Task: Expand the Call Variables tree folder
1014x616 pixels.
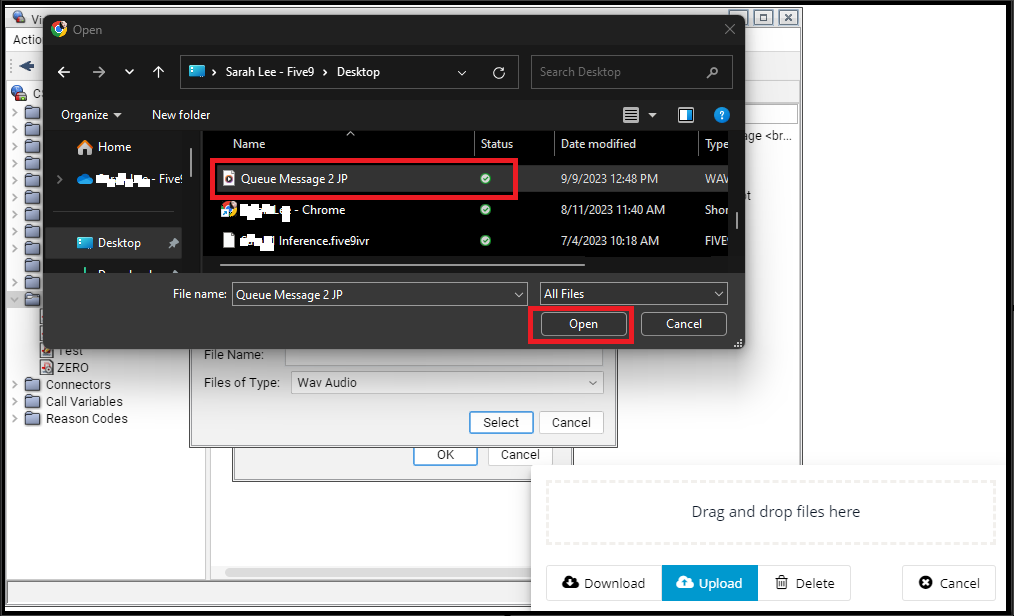Action: (x=15, y=402)
